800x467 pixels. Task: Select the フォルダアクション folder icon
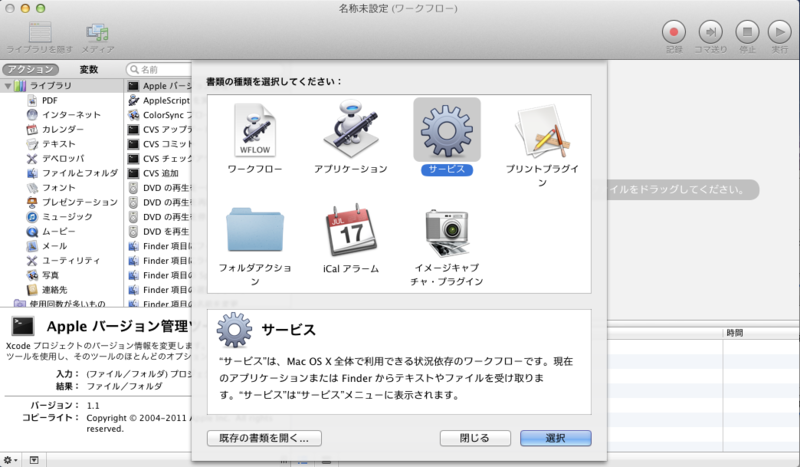click(x=255, y=230)
